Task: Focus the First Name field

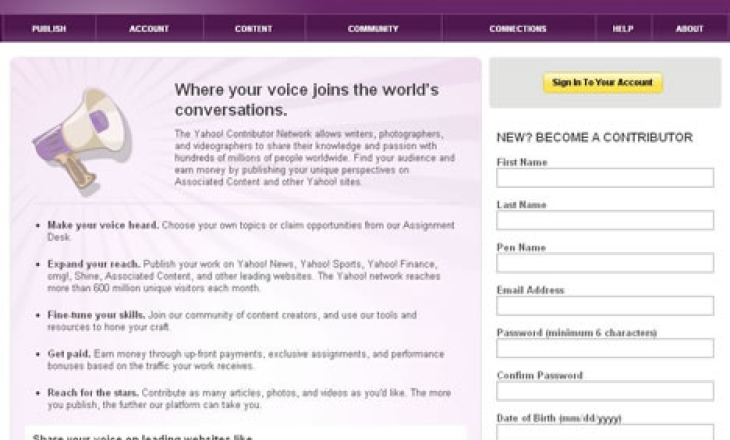Action: 605,178
